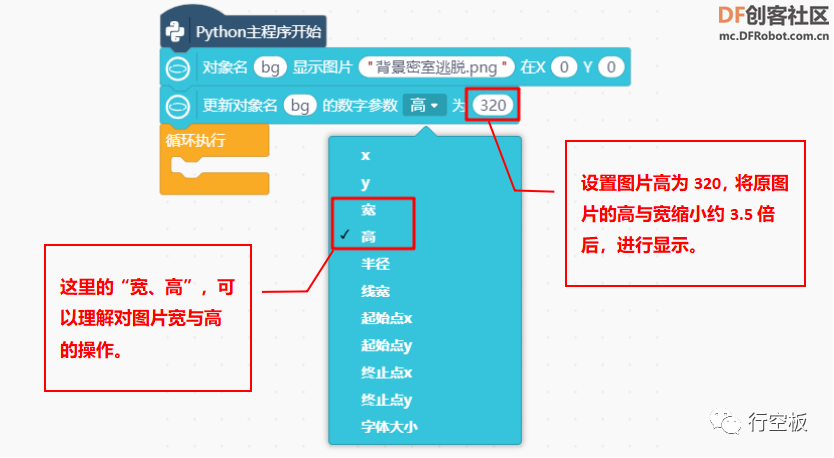
Task: Click the 的数字参数 label text
Action: tap(360, 106)
